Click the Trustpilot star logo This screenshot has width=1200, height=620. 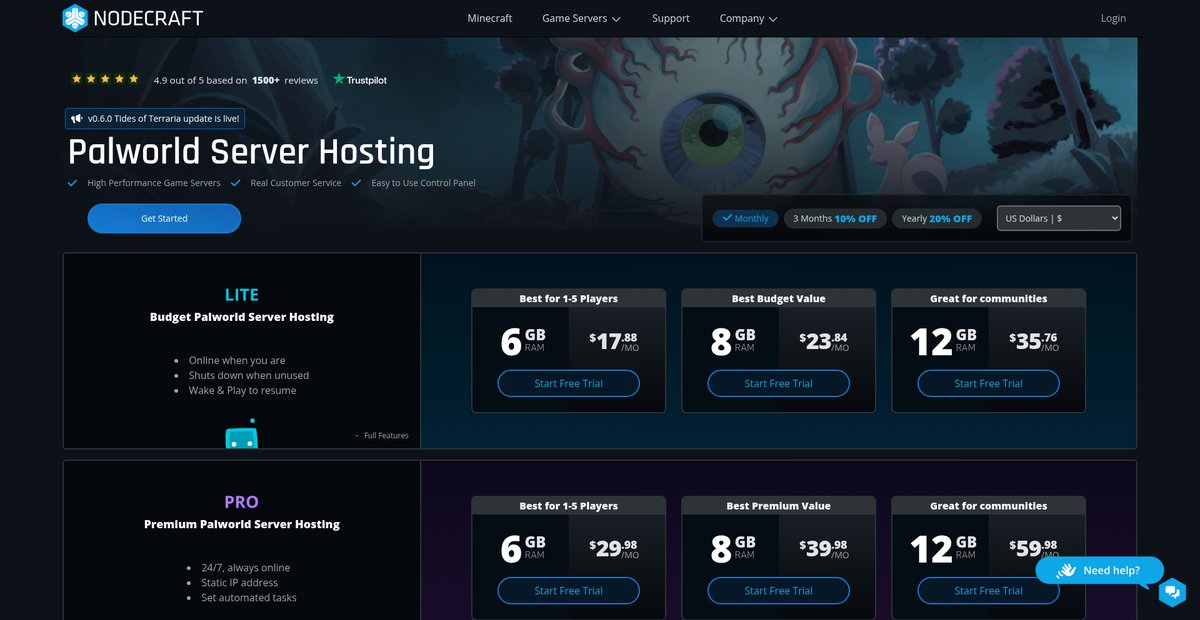[x=339, y=79]
